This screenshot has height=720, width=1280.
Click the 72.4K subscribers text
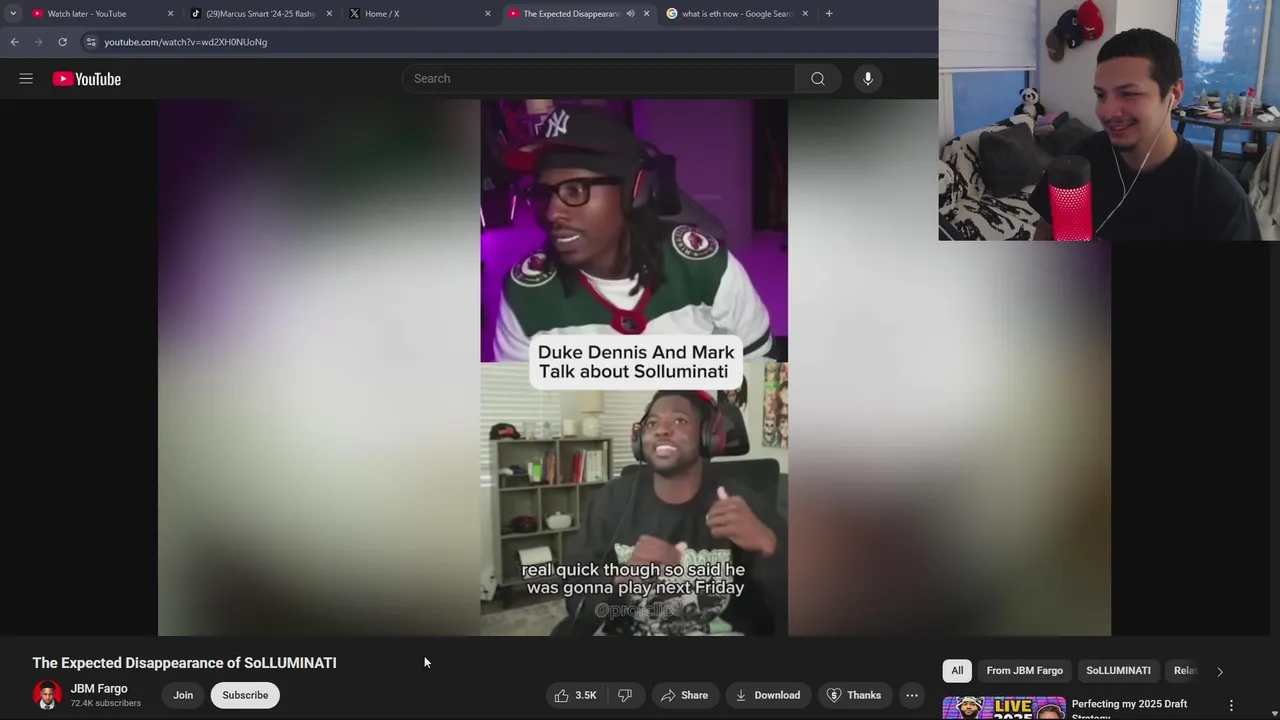pyautogui.click(x=105, y=703)
